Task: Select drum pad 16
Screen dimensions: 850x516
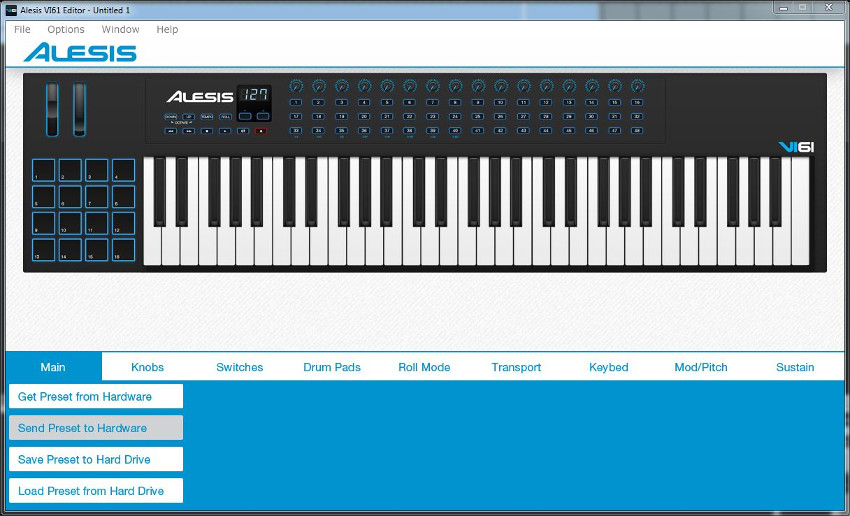Action: [x=124, y=250]
